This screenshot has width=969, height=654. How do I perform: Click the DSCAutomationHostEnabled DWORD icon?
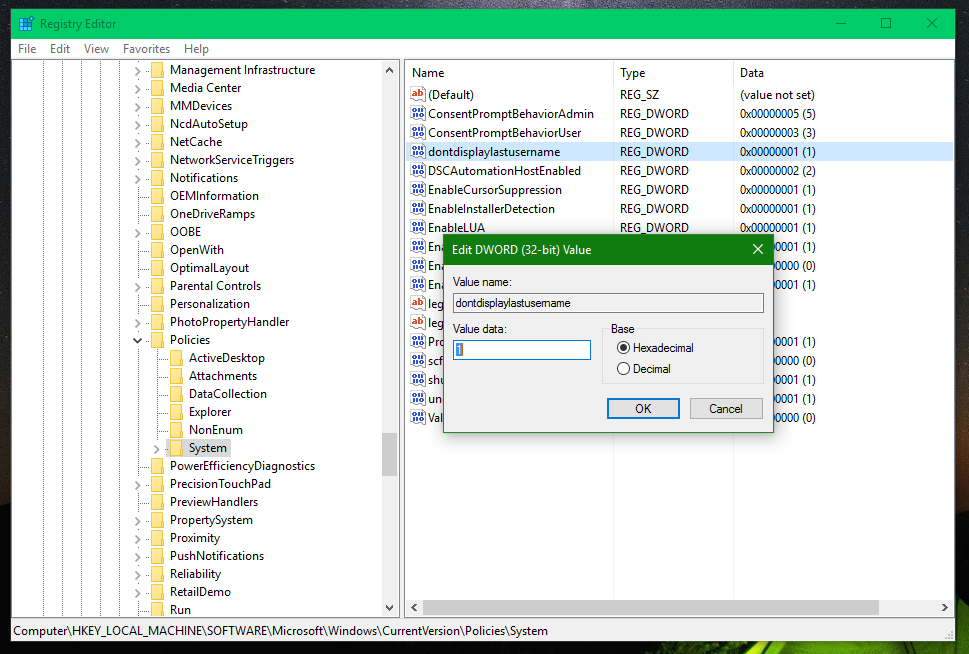point(418,171)
